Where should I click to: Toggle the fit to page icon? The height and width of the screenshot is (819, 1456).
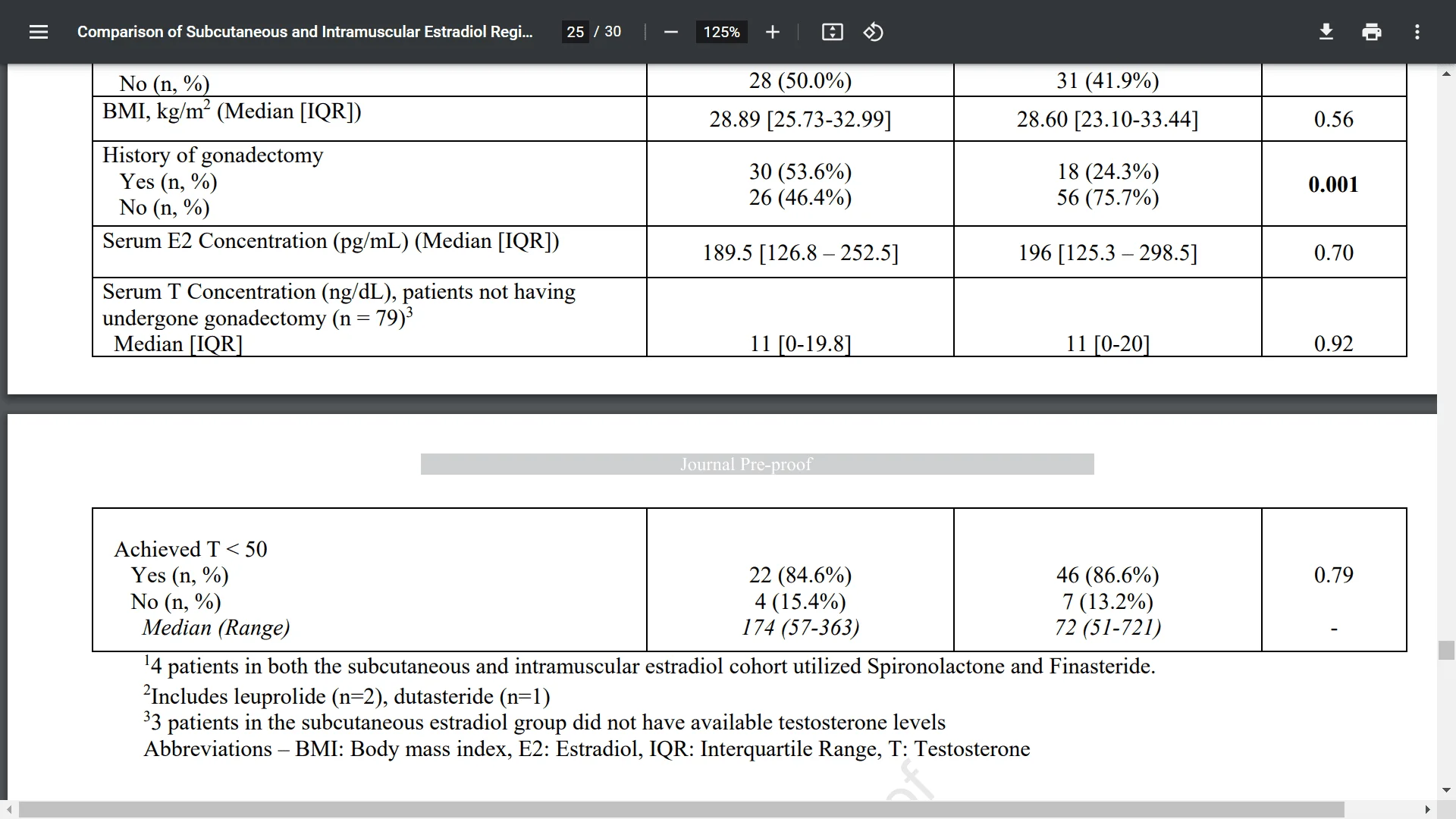point(832,32)
